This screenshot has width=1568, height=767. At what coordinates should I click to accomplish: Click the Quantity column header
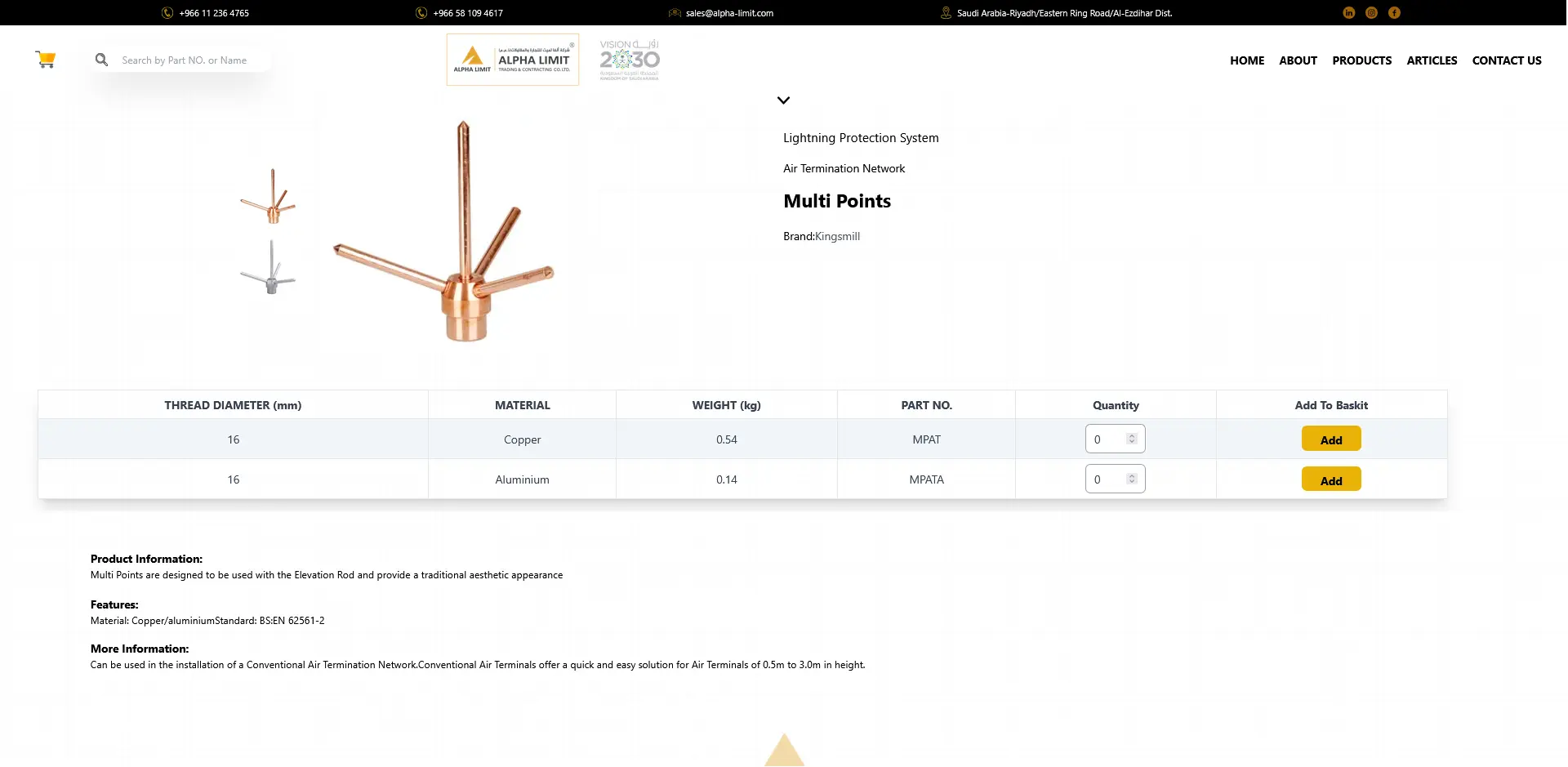(x=1116, y=405)
